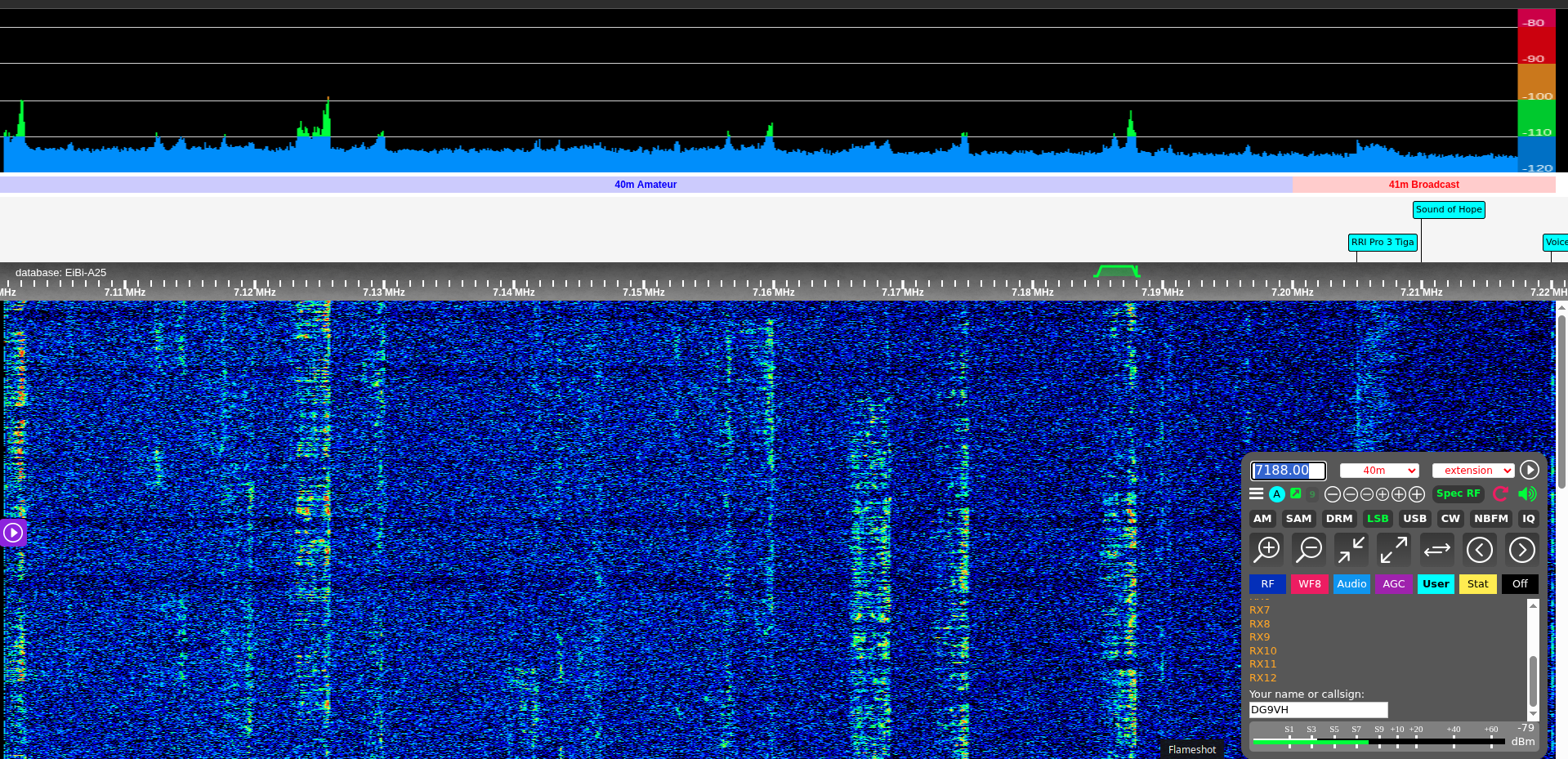Open the 40m band selector dropdown
Screen dimensions: 1568x759
pos(1379,471)
